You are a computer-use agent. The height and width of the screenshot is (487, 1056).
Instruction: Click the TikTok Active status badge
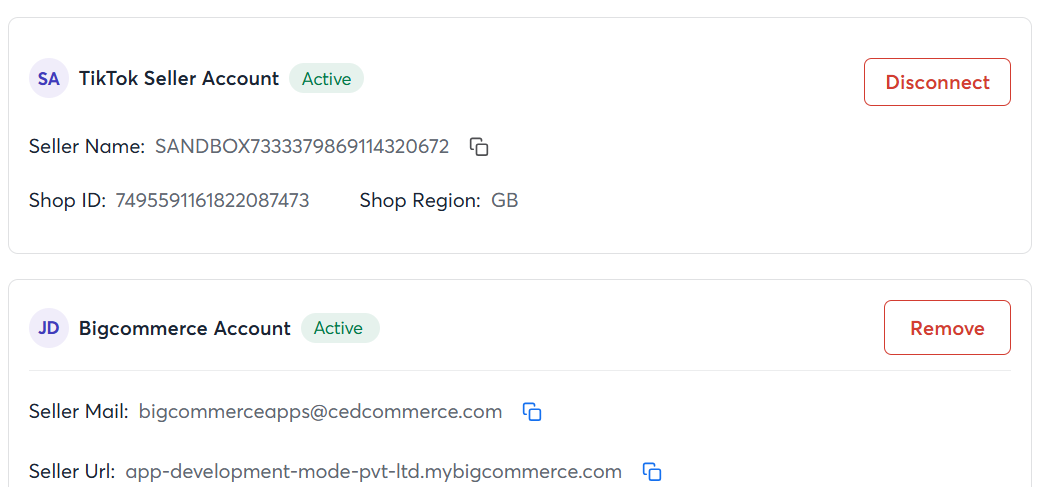click(x=327, y=79)
